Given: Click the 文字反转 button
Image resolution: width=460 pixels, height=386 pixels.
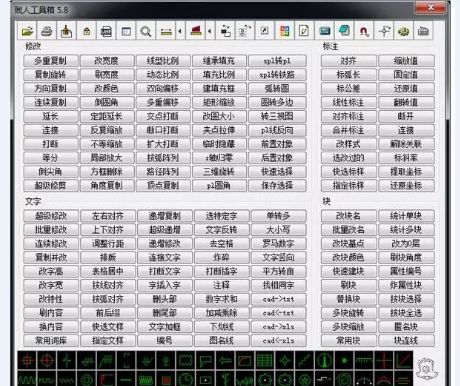Looking at the screenshot, I should pyautogui.click(x=222, y=230).
